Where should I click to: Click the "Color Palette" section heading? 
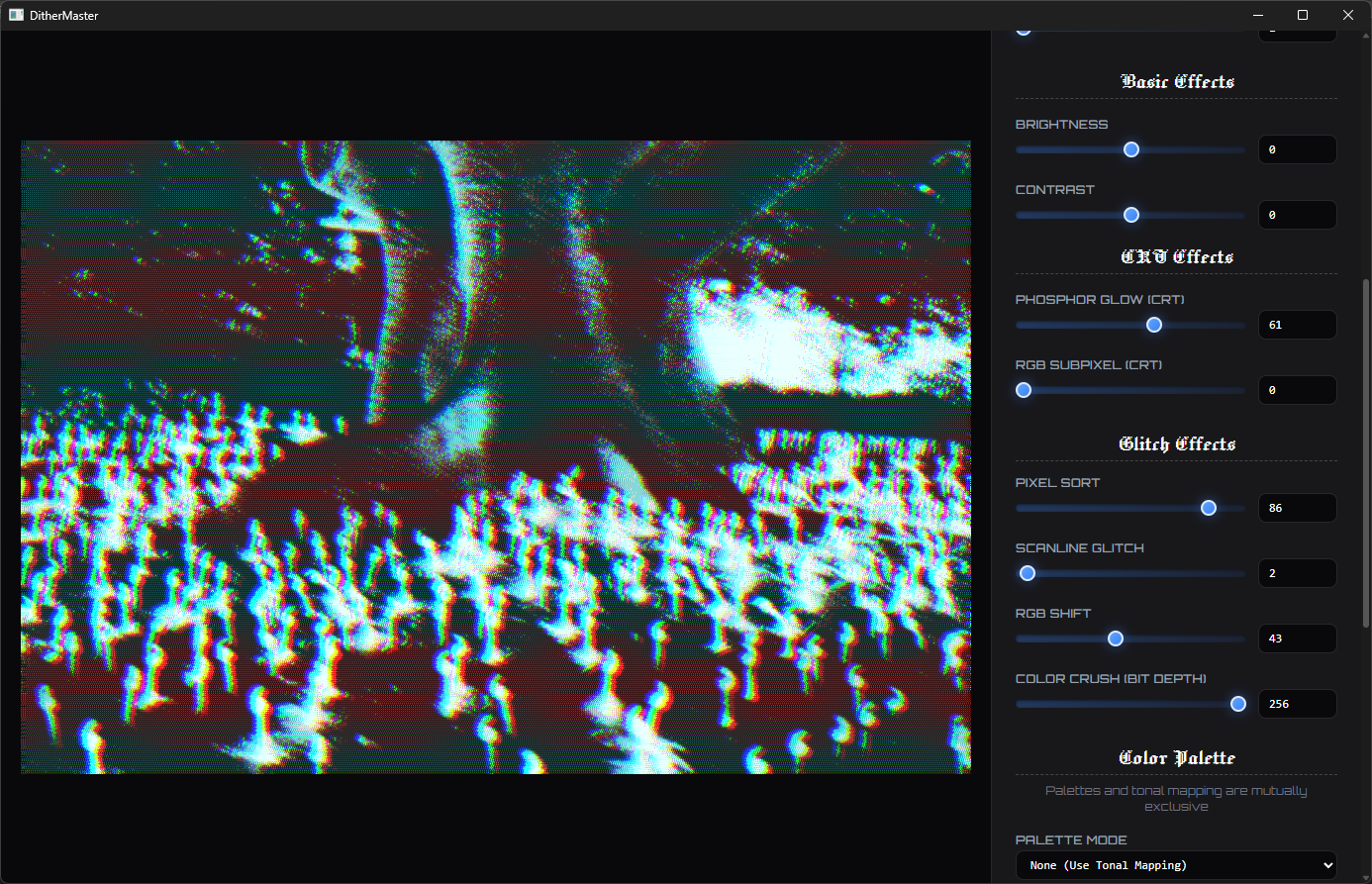tap(1177, 757)
